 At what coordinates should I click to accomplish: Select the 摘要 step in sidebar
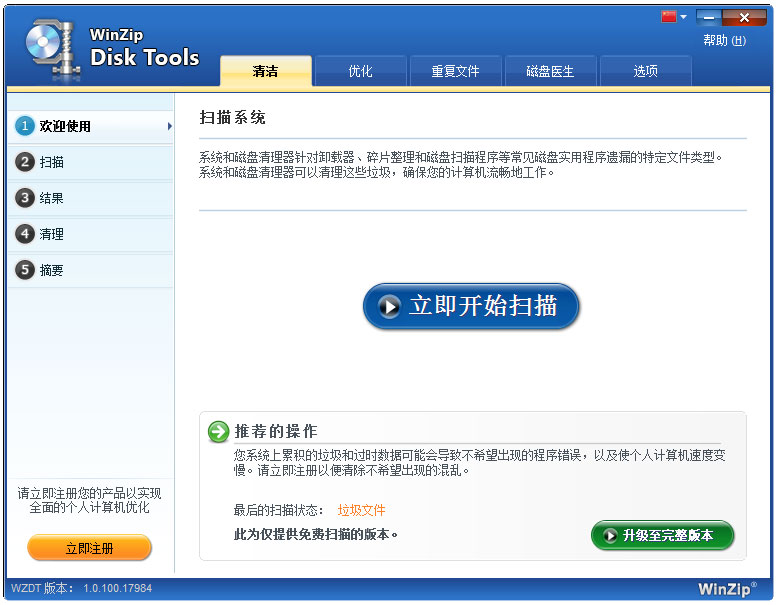coord(90,270)
